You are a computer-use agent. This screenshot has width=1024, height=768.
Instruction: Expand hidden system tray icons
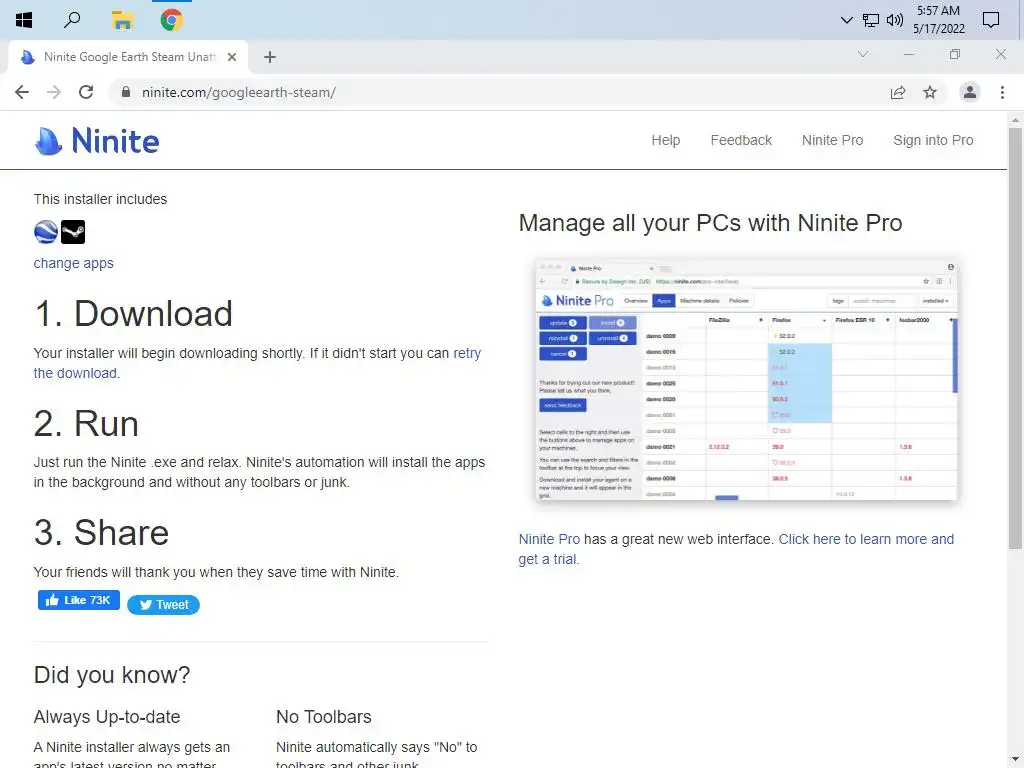point(846,20)
